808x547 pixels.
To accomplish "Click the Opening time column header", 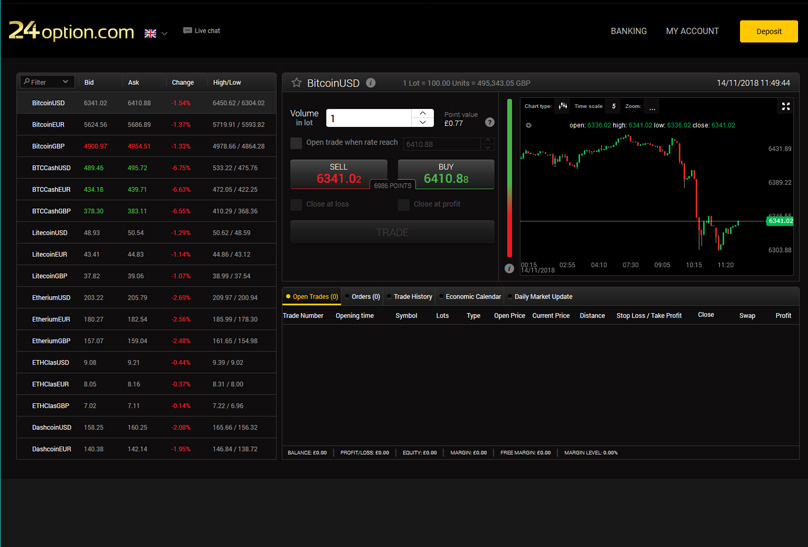I will 355,316.
